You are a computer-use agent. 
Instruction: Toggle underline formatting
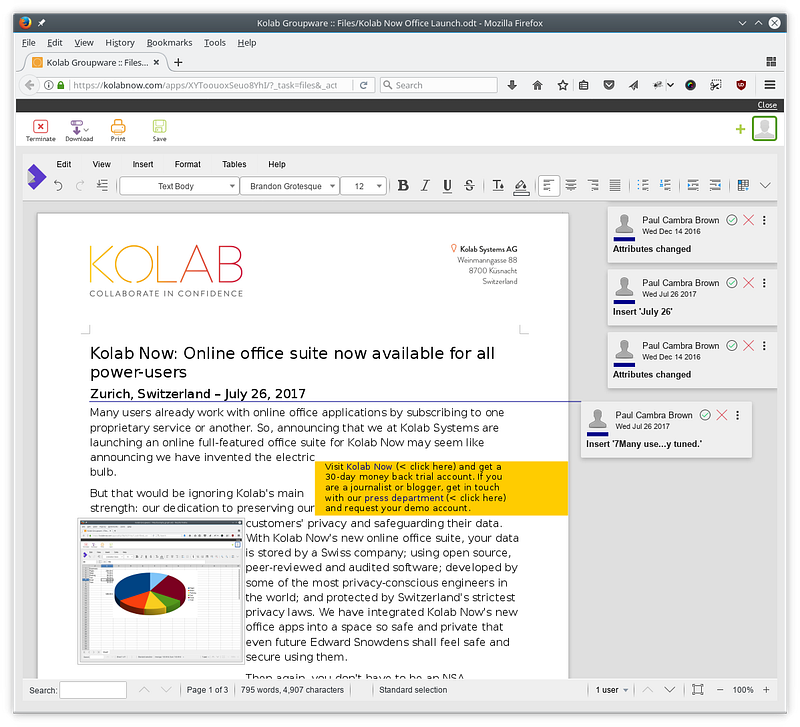pos(447,186)
